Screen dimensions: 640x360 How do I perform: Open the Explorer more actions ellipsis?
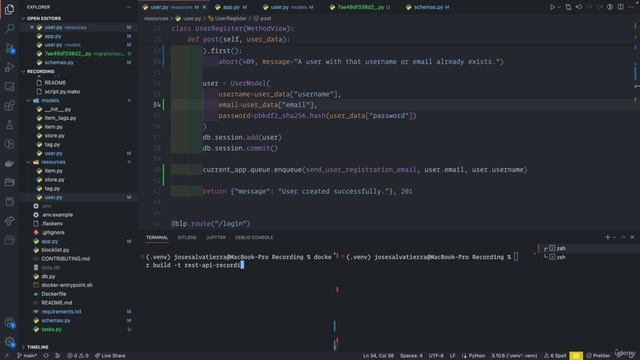point(129,7)
